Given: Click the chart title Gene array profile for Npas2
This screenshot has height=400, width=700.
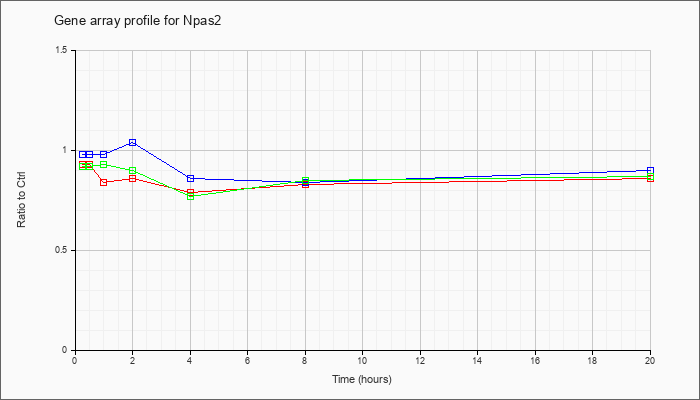Looking at the screenshot, I should pos(138,21).
